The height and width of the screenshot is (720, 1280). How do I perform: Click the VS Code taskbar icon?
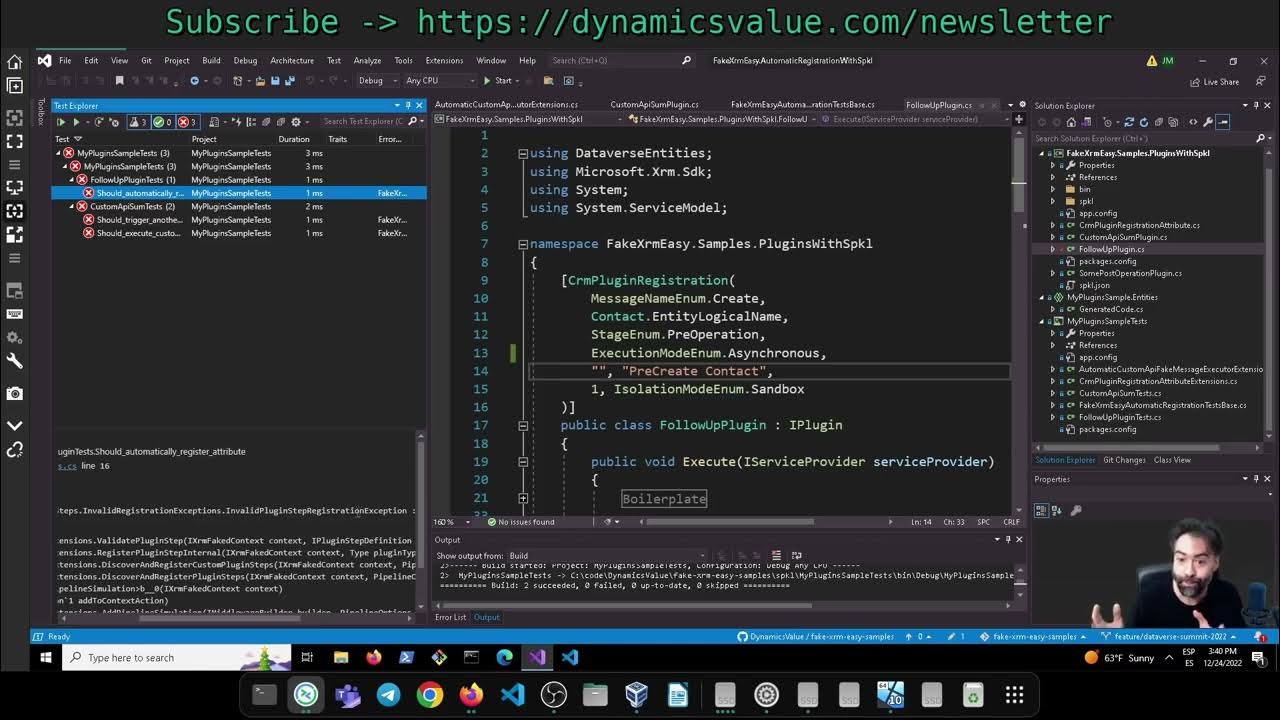click(x=570, y=657)
